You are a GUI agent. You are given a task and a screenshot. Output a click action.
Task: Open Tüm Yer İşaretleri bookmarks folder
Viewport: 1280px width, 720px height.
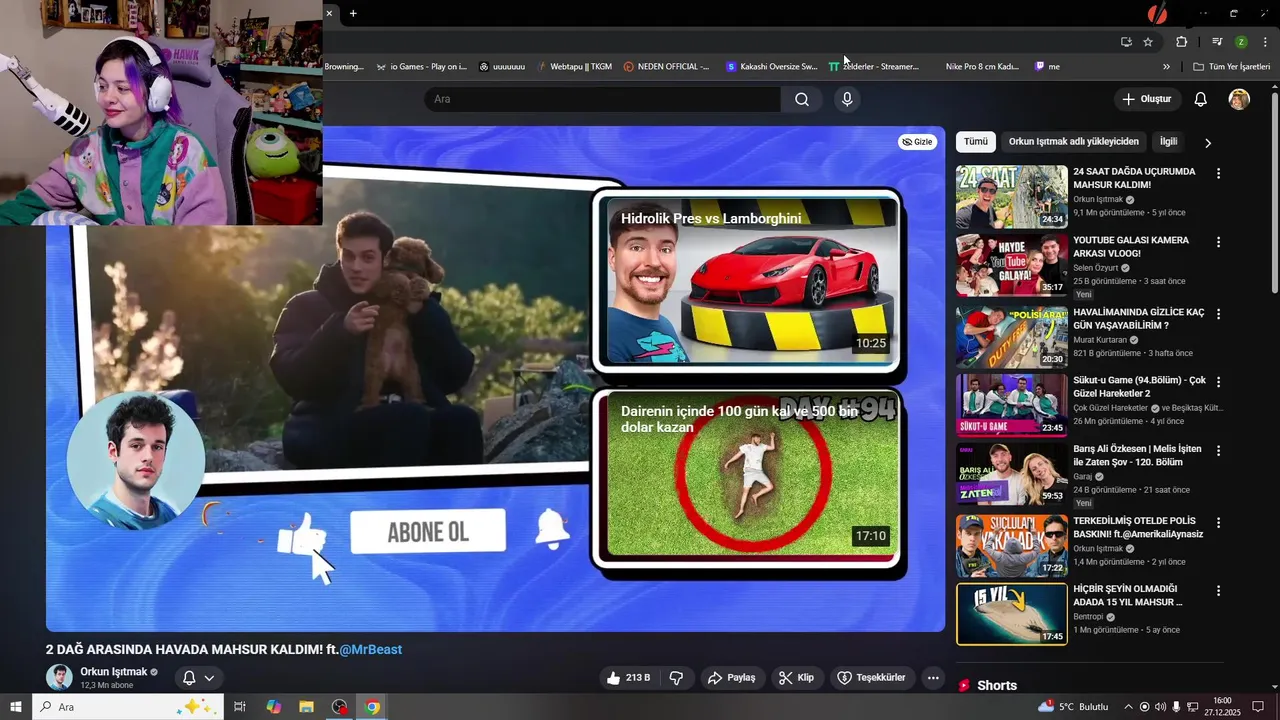(x=1231, y=67)
